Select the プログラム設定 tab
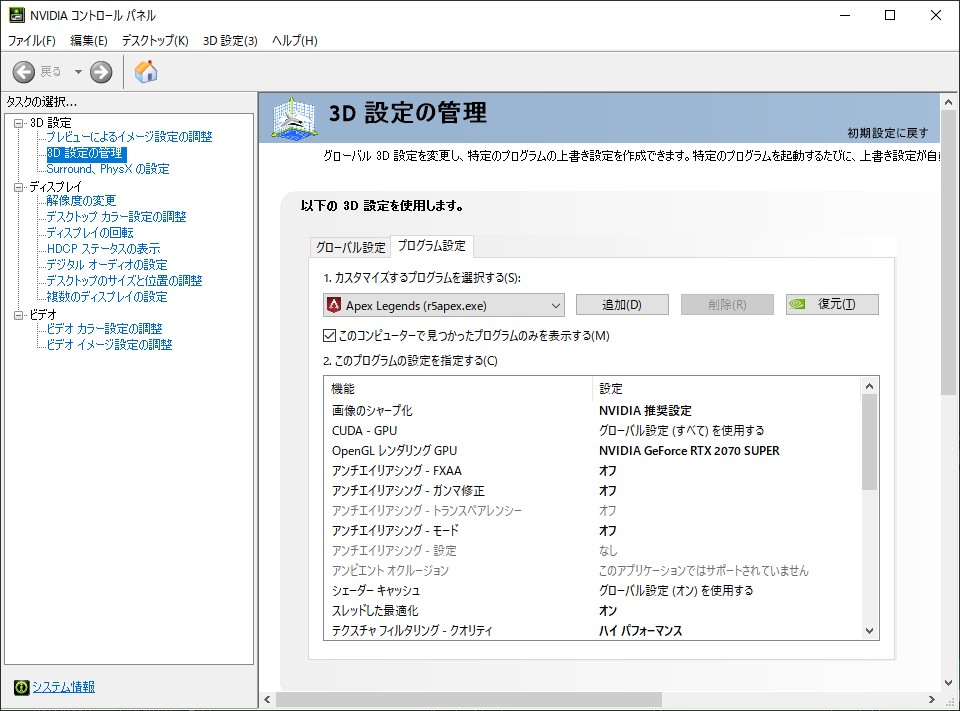Viewport: 960px width, 711px height. pyautogui.click(x=432, y=246)
